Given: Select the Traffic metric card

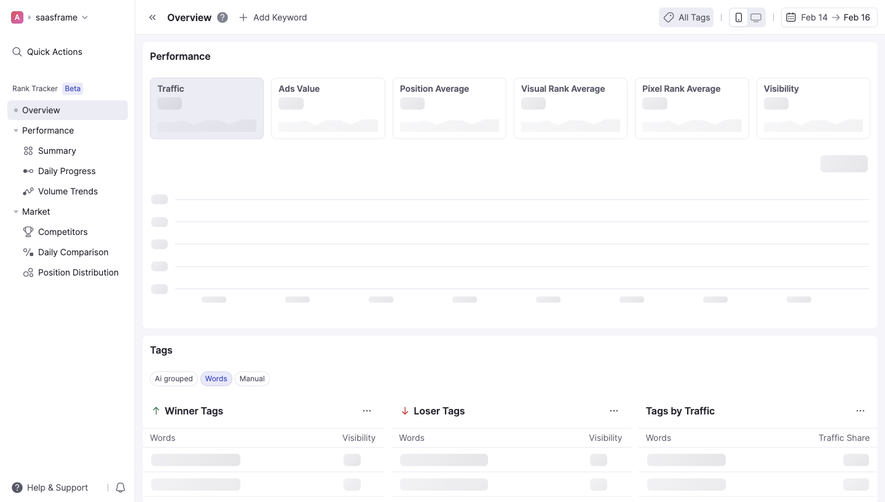Looking at the screenshot, I should tap(207, 108).
